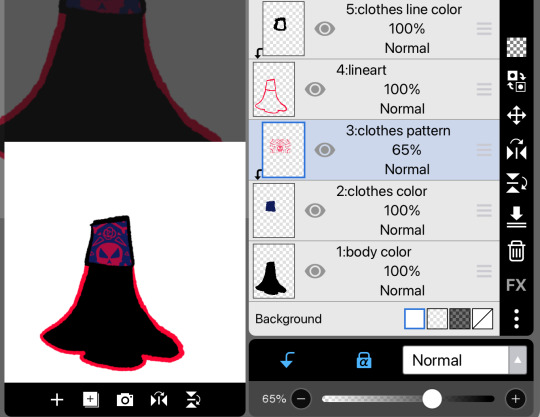Flip layer horizontally in right toolbar
The width and height of the screenshot is (540, 417).
[x=516, y=150]
